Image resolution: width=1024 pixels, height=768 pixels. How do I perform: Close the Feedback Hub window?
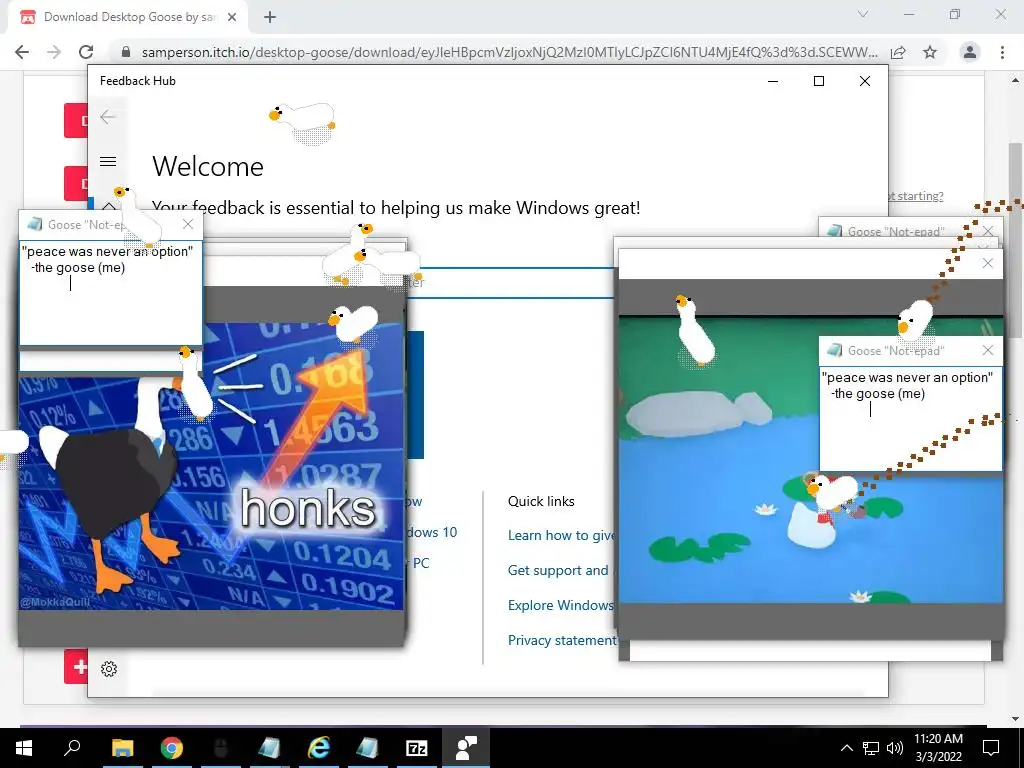click(x=865, y=81)
